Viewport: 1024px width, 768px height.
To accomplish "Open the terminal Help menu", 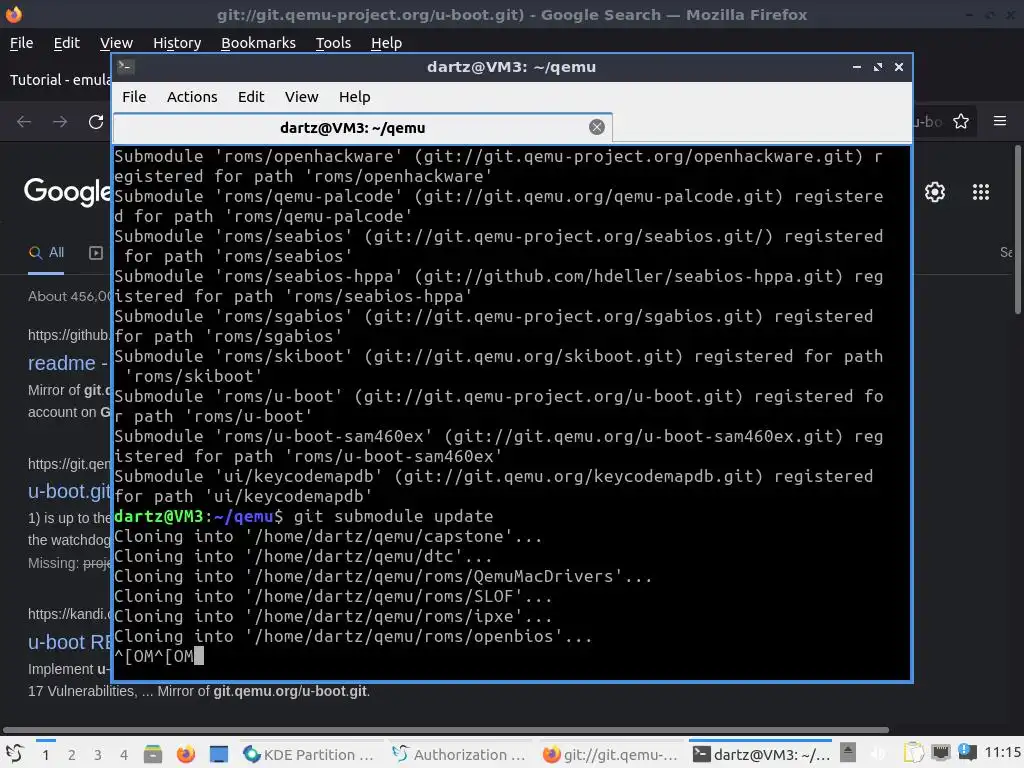I will click(x=355, y=97).
